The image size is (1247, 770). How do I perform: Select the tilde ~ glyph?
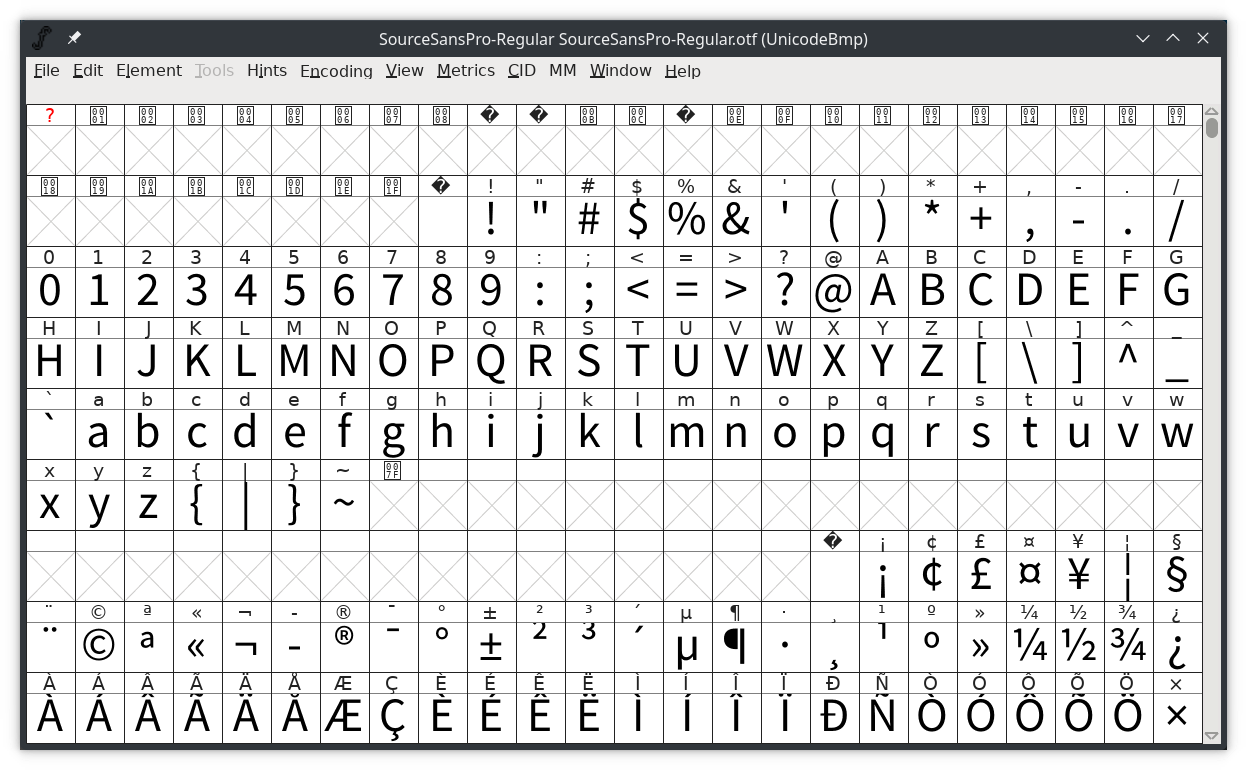click(344, 505)
